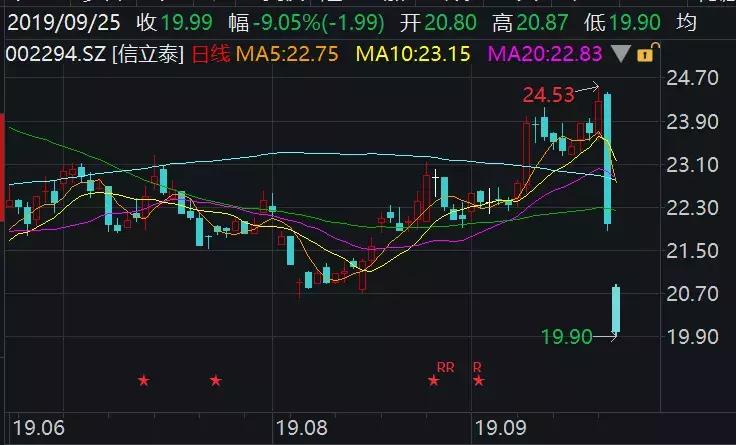Image resolution: width=736 pixels, height=445 pixels.
Task: Click the 19.06 date axis label
Action: click(x=38, y=428)
